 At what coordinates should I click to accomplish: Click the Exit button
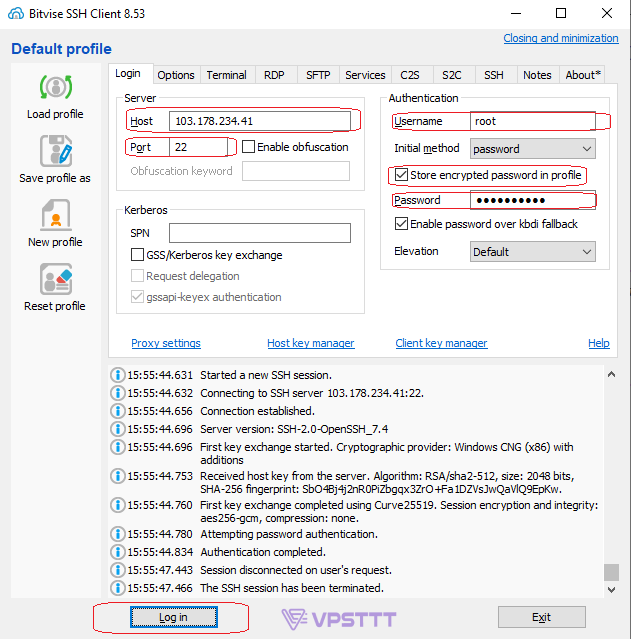coord(541,617)
